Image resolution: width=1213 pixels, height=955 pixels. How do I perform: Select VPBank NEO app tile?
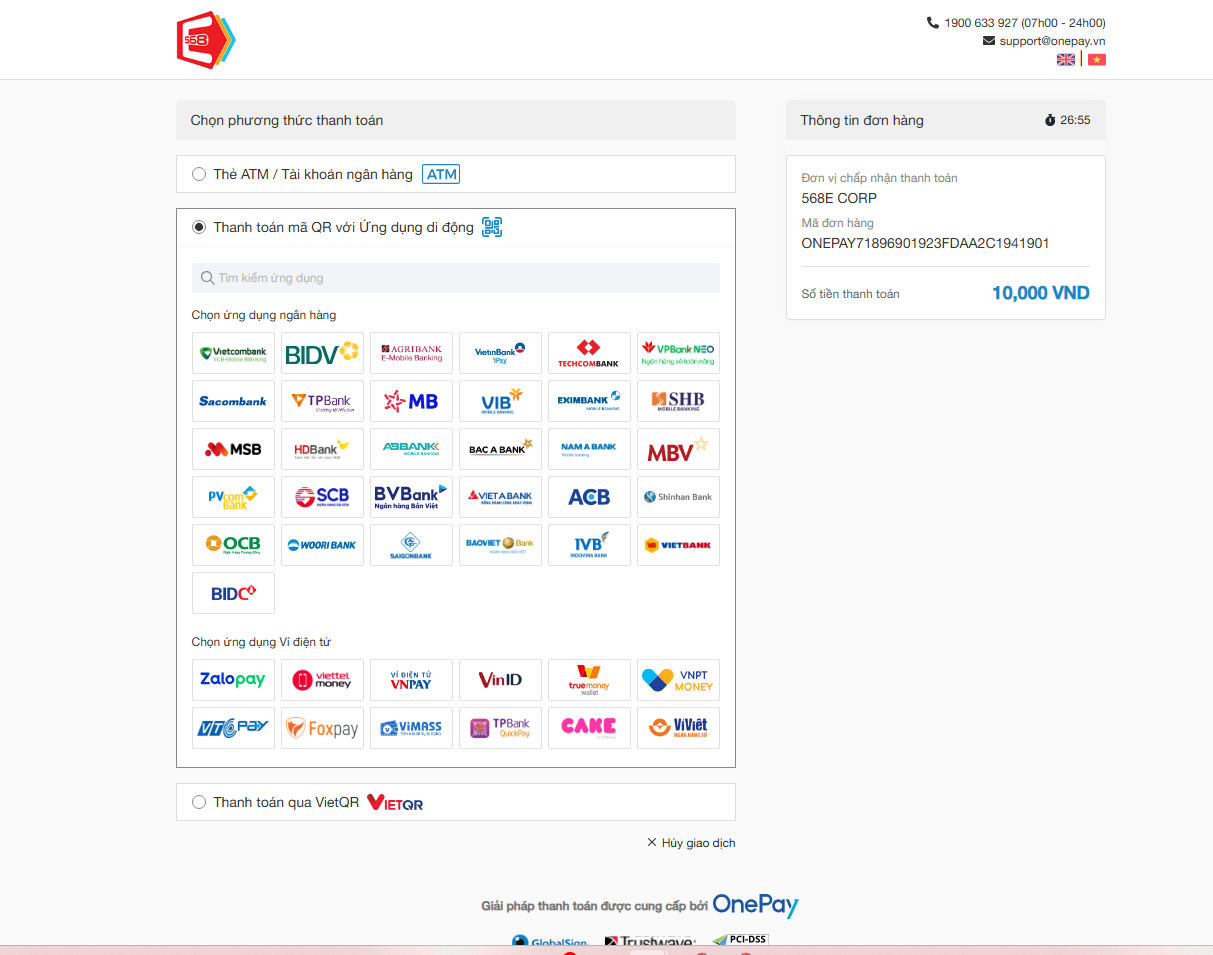[x=678, y=353]
